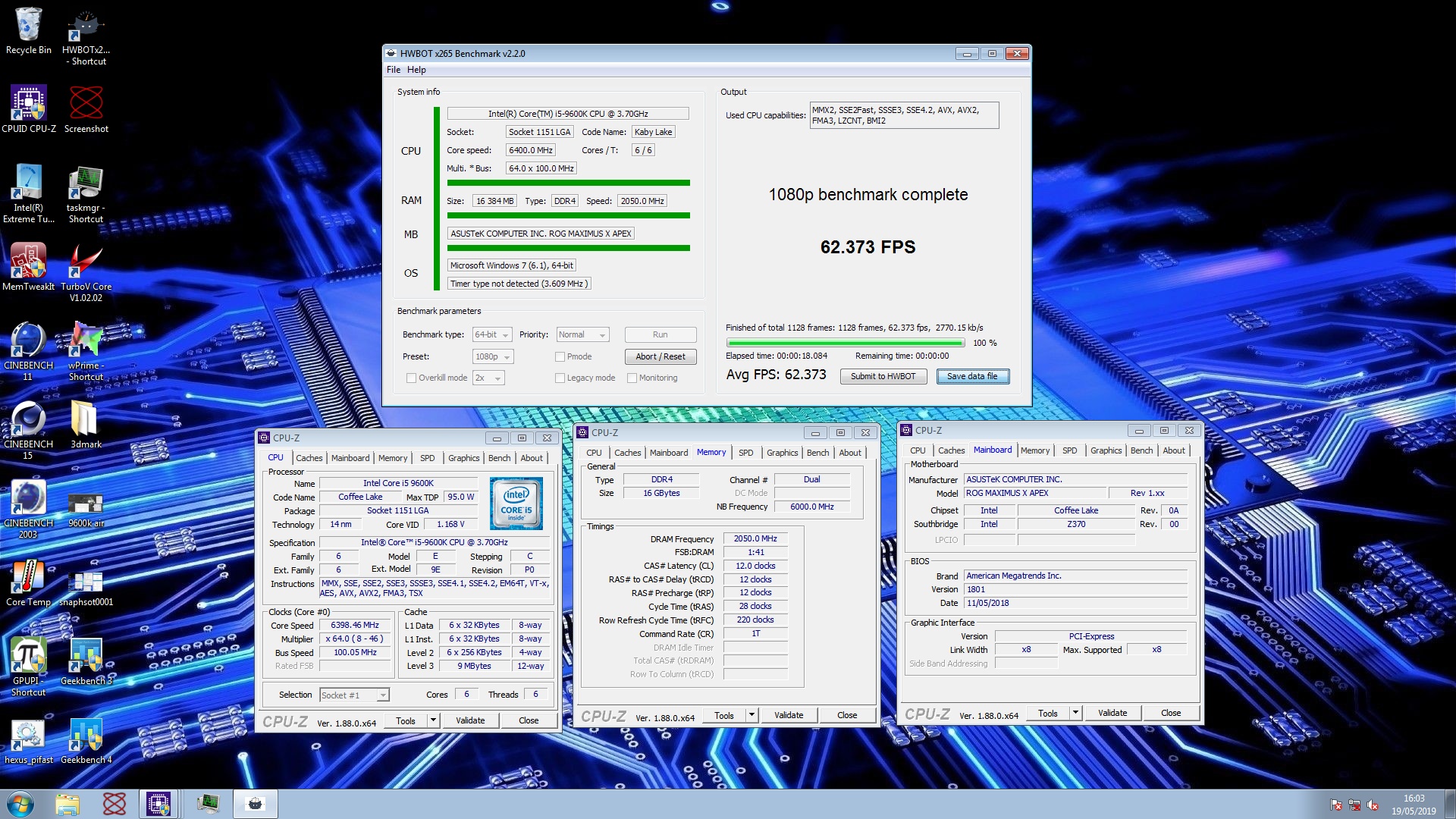1456x819 pixels.
Task: Open the 3dmark folder icon
Action: [86, 425]
